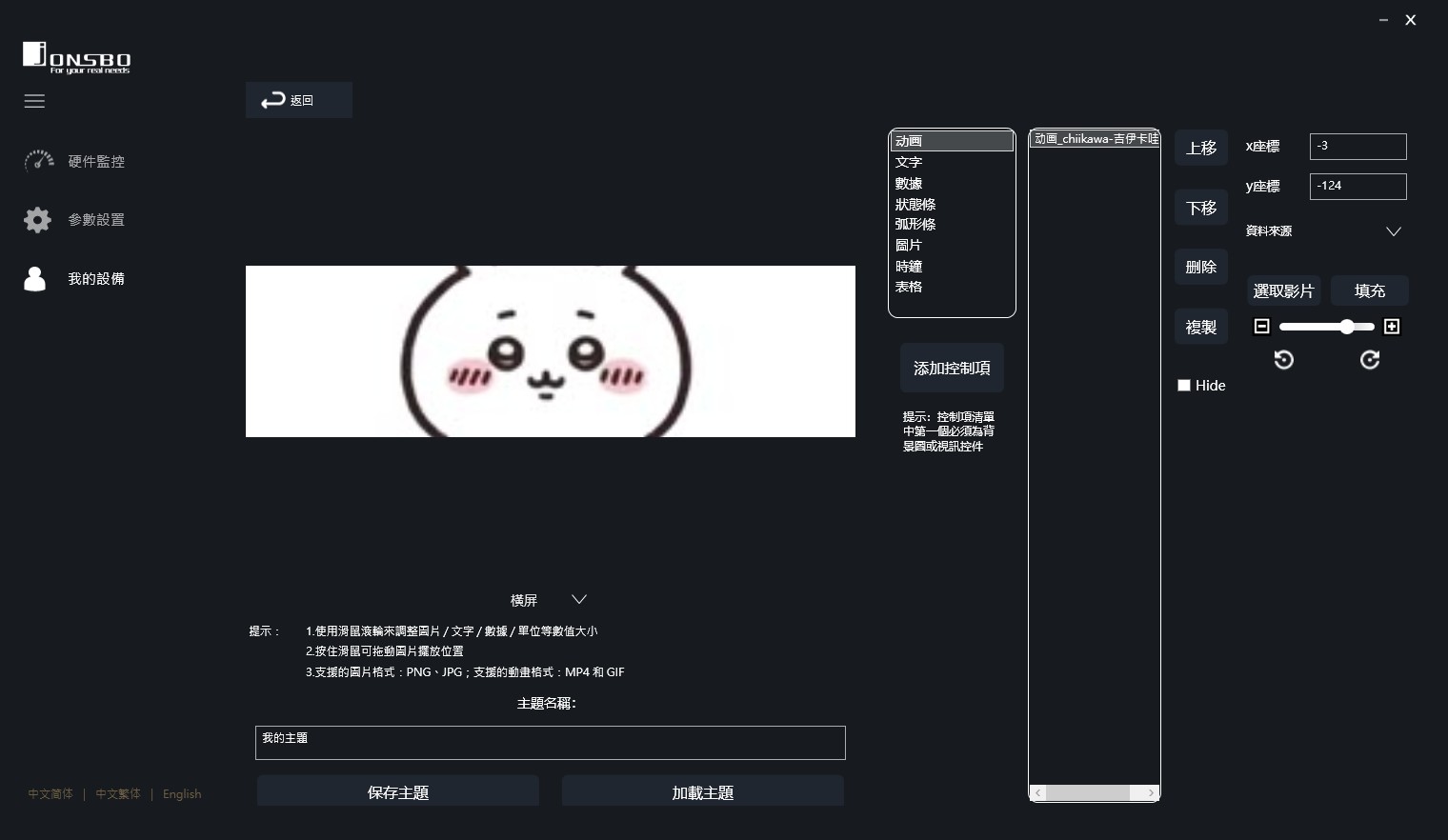
Task: Open the 橫屏 orientation dropdown
Action: point(578,600)
